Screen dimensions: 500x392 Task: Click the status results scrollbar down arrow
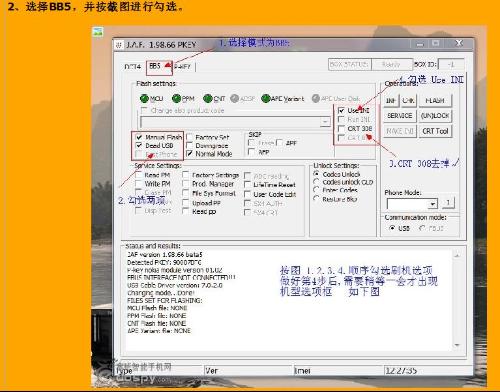pyautogui.click(x=457, y=345)
